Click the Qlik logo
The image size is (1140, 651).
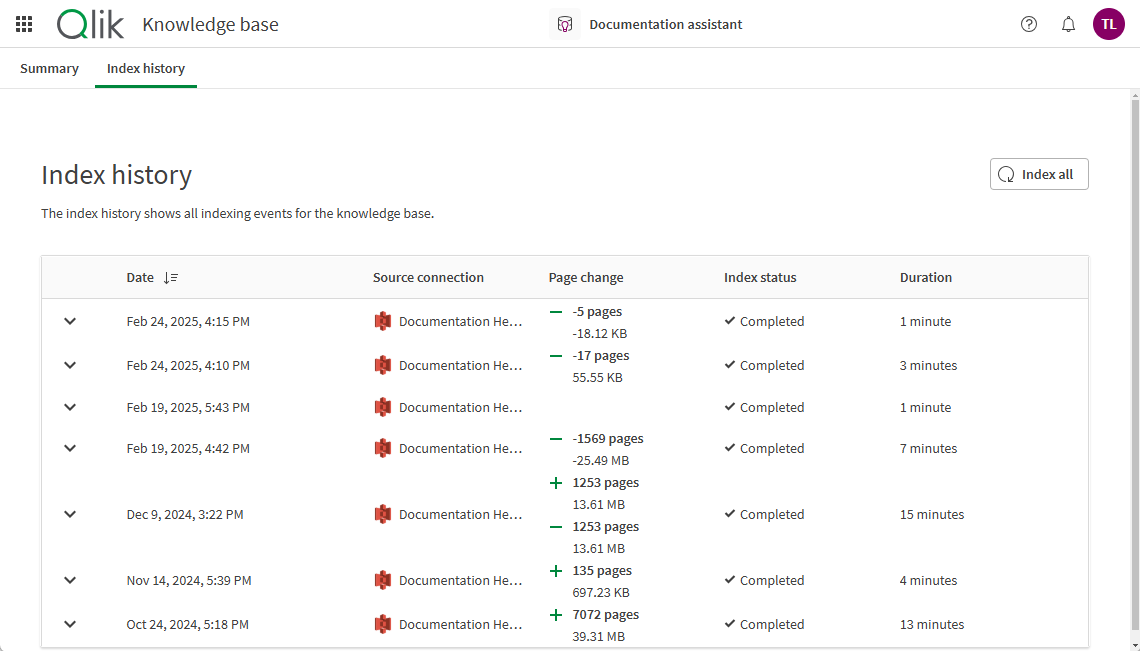(x=90, y=24)
